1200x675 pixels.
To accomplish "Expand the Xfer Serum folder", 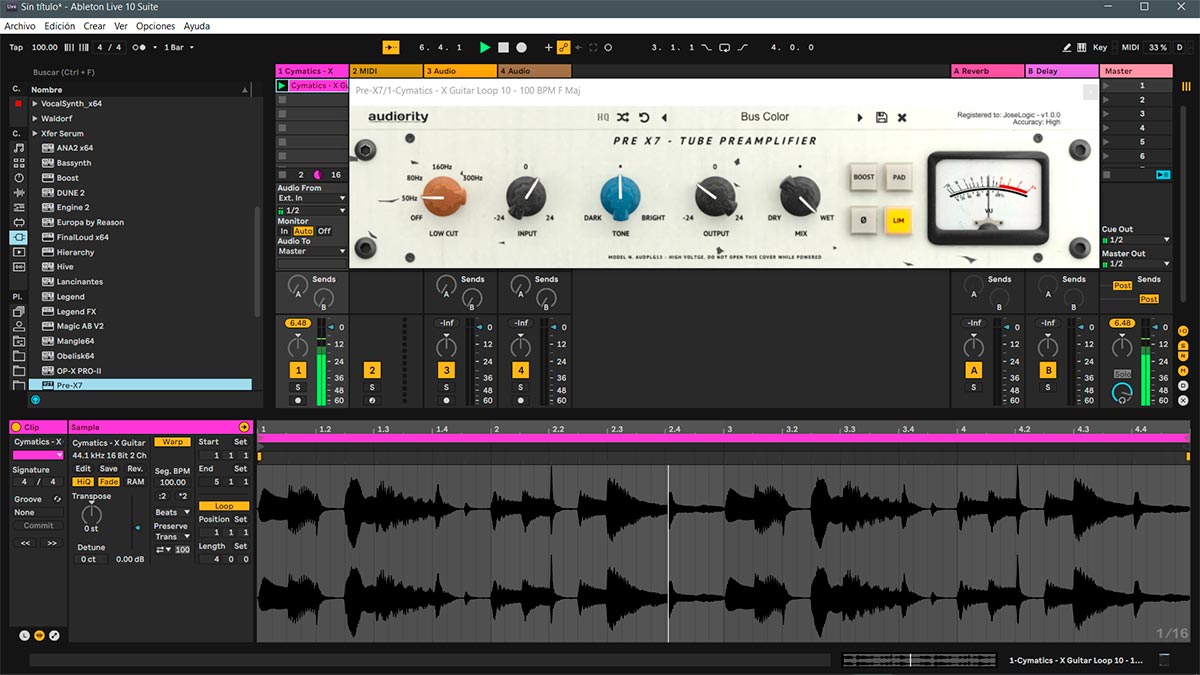I will (x=35, y=133).
